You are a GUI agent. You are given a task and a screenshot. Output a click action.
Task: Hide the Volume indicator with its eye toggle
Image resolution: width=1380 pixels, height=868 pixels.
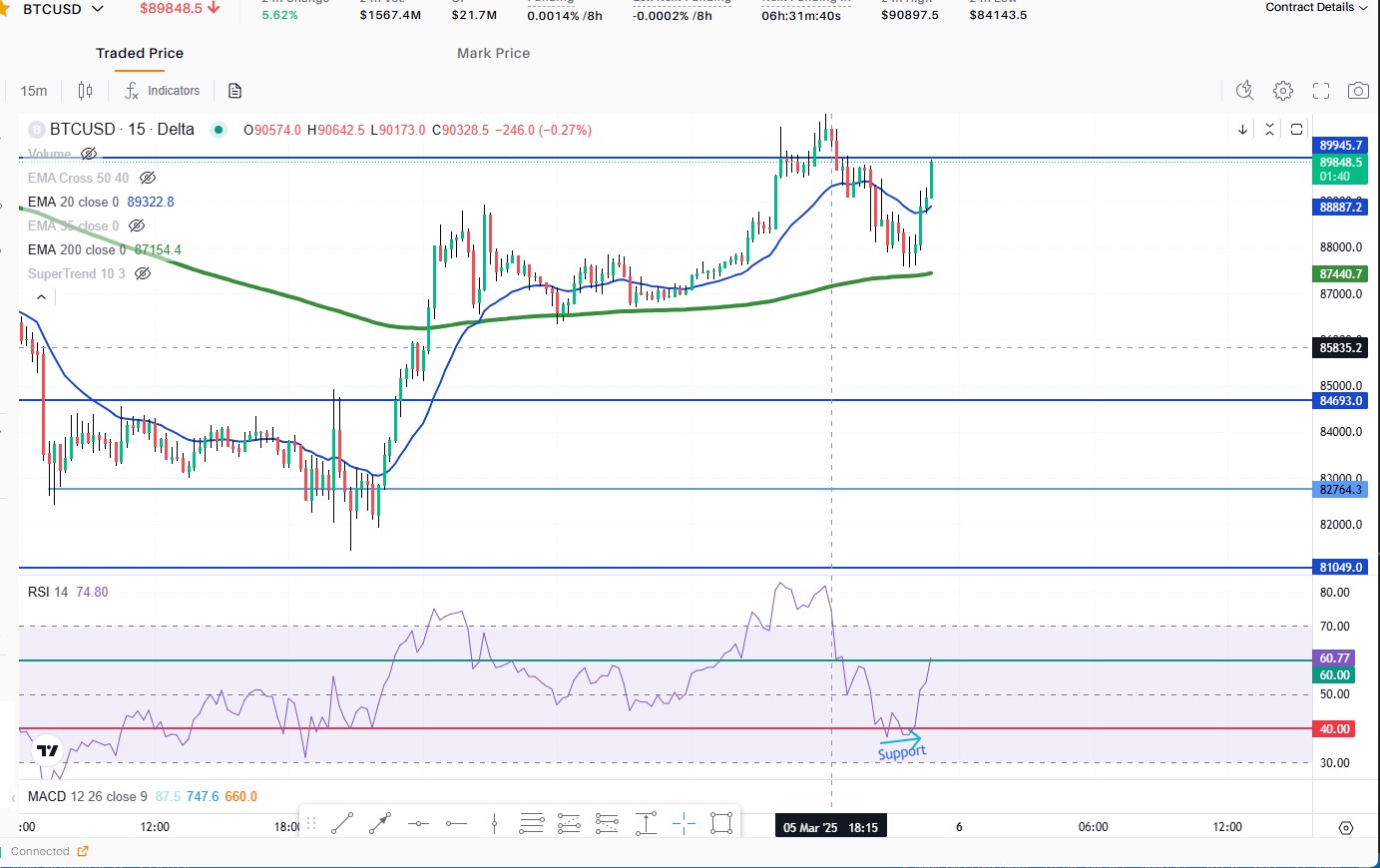pos(89,154)
